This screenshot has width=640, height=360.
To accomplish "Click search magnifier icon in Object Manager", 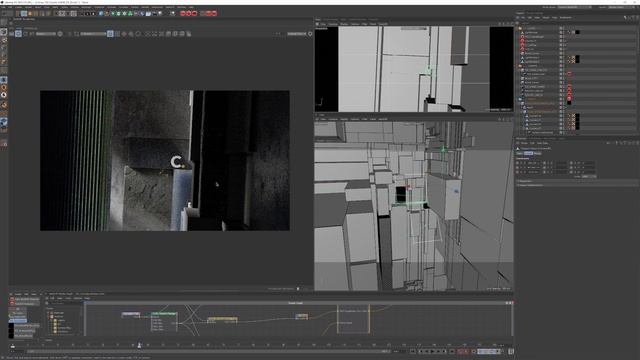I will pyautogui.click(x=625, y=18).
